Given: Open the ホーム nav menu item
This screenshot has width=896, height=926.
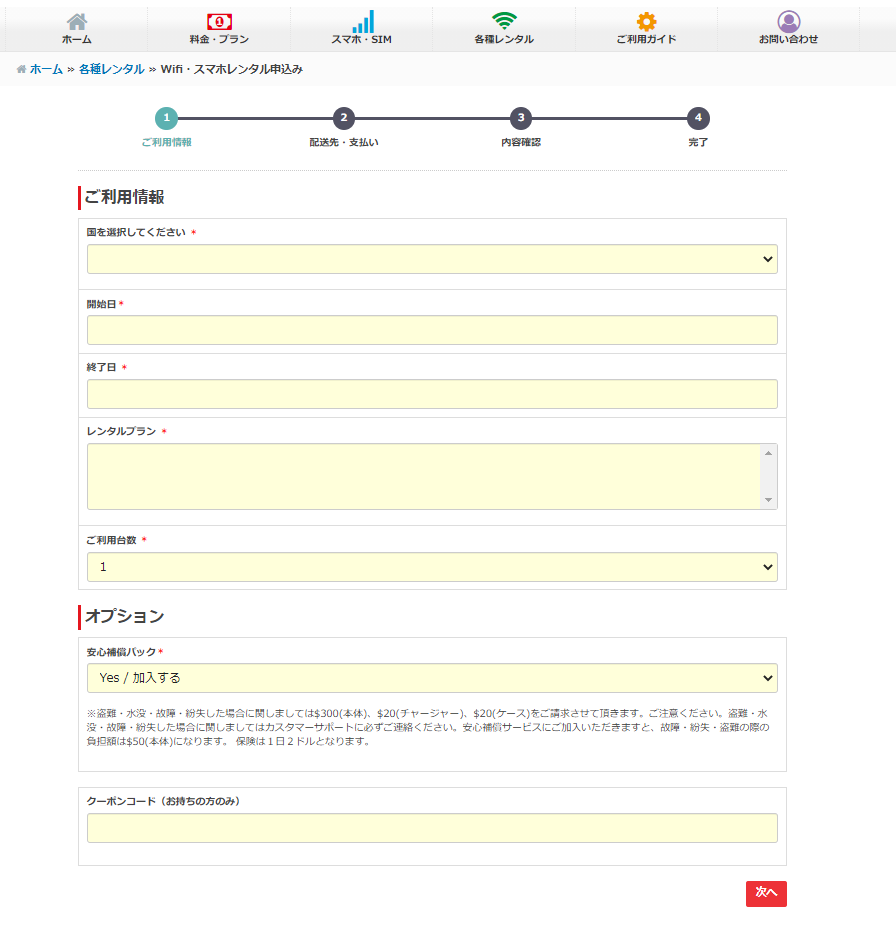Looking at the screenshot, I should point(77,40).
